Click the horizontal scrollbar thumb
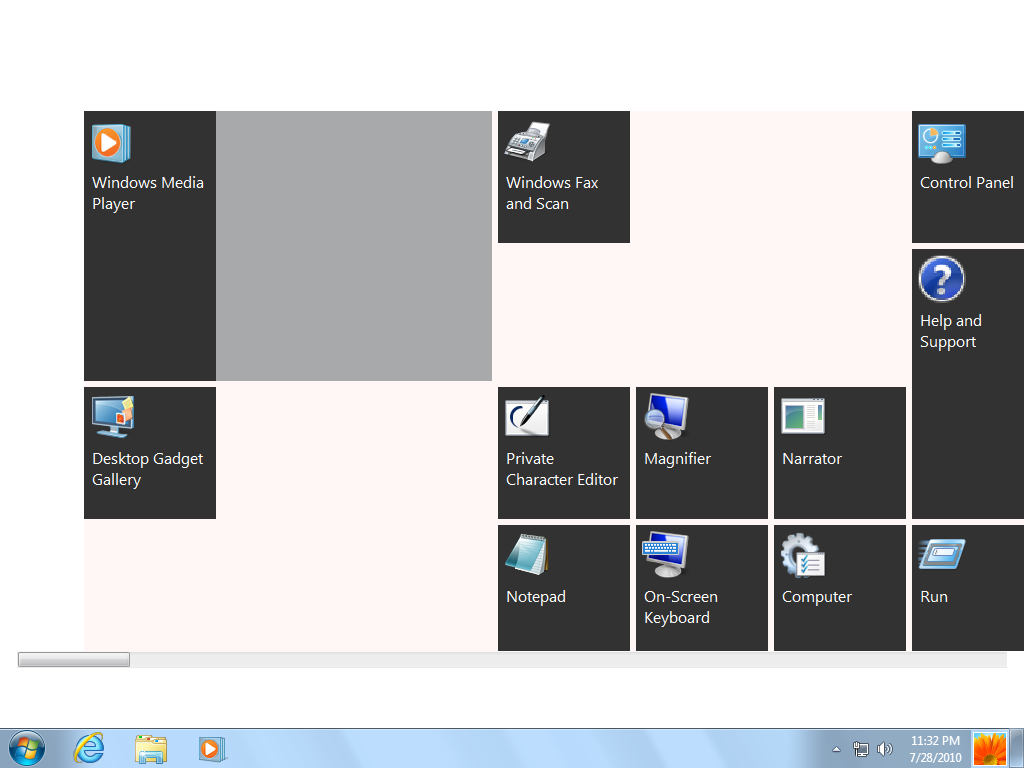The height and width of the screenshot is (768, 1024). tap(74, 660)
